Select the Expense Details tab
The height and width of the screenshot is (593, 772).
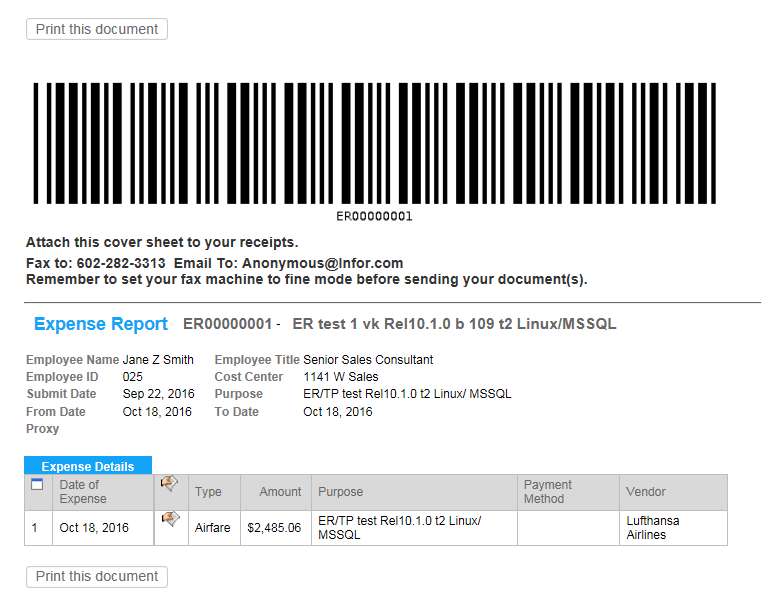tap(88, 466)
